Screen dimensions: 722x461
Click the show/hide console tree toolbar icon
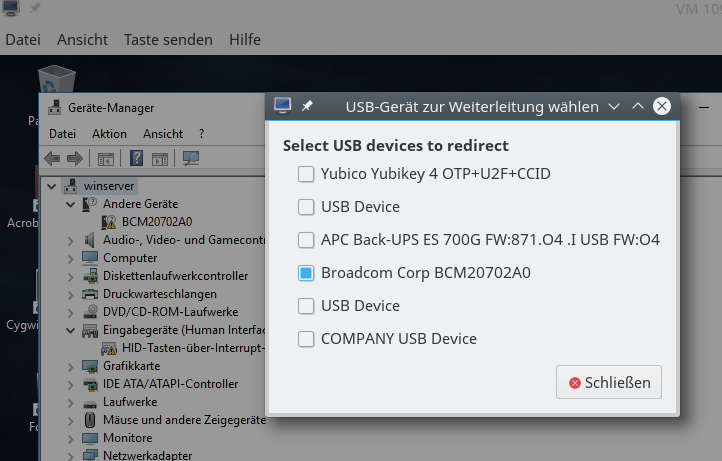(x=105, y=158)
